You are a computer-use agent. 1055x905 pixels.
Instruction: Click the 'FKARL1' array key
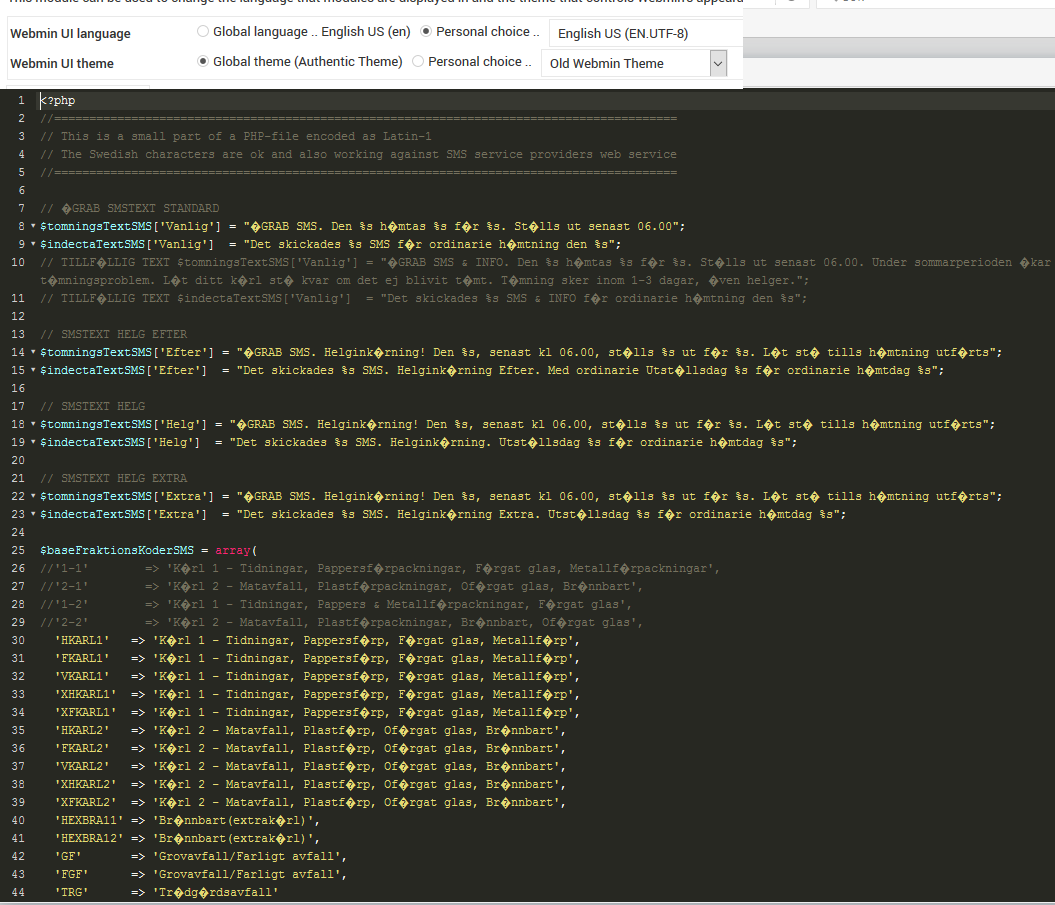[82, 659]
